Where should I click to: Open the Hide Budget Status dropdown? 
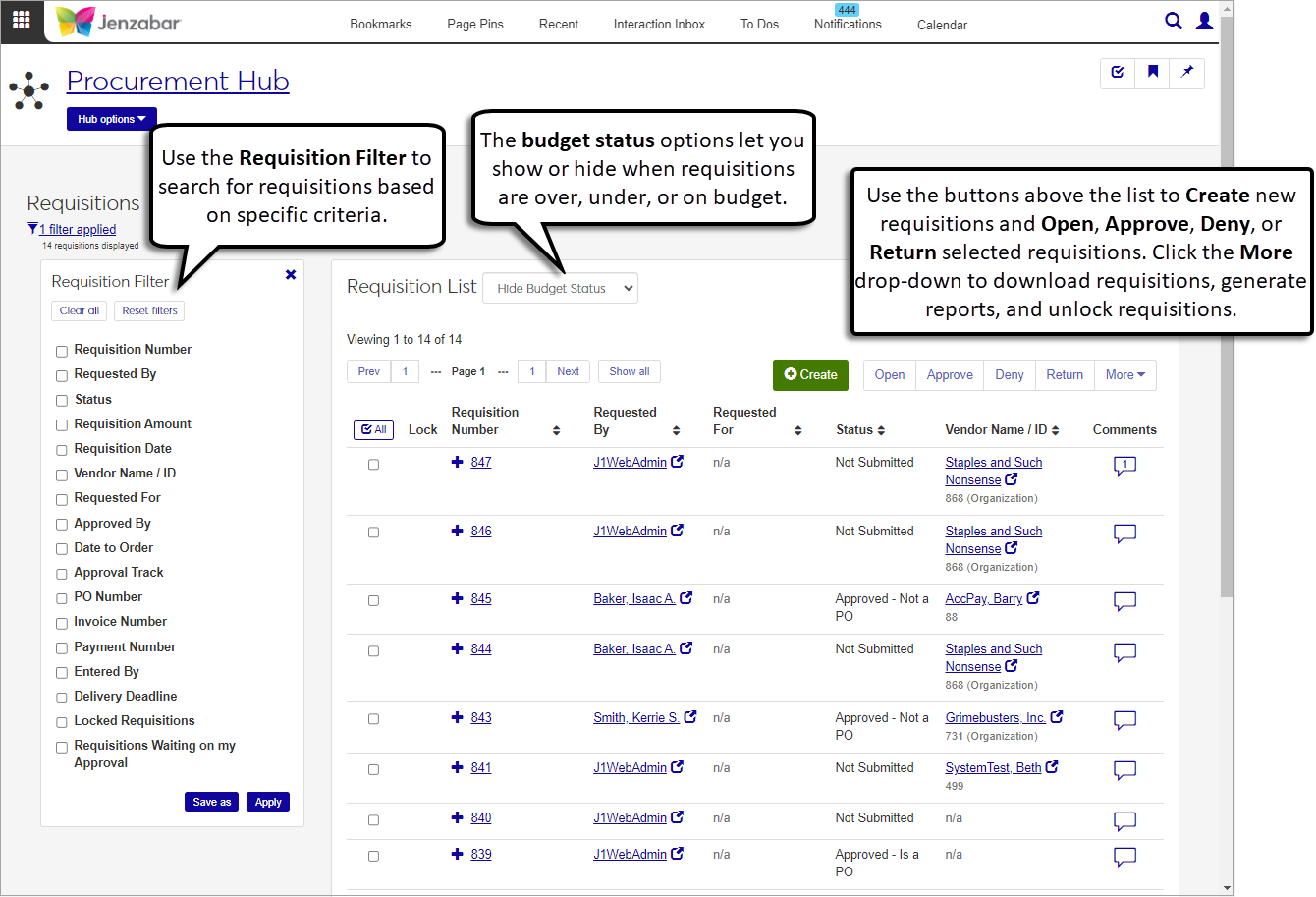(x=560, y=289)
